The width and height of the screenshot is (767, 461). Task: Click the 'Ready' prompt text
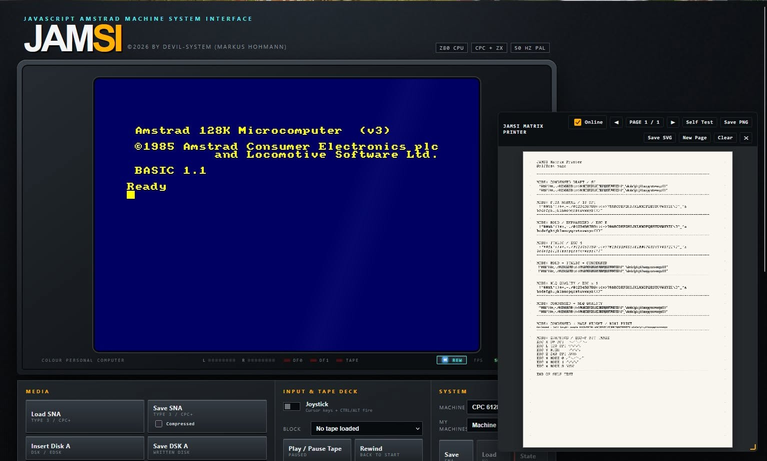tap(146, 186)
